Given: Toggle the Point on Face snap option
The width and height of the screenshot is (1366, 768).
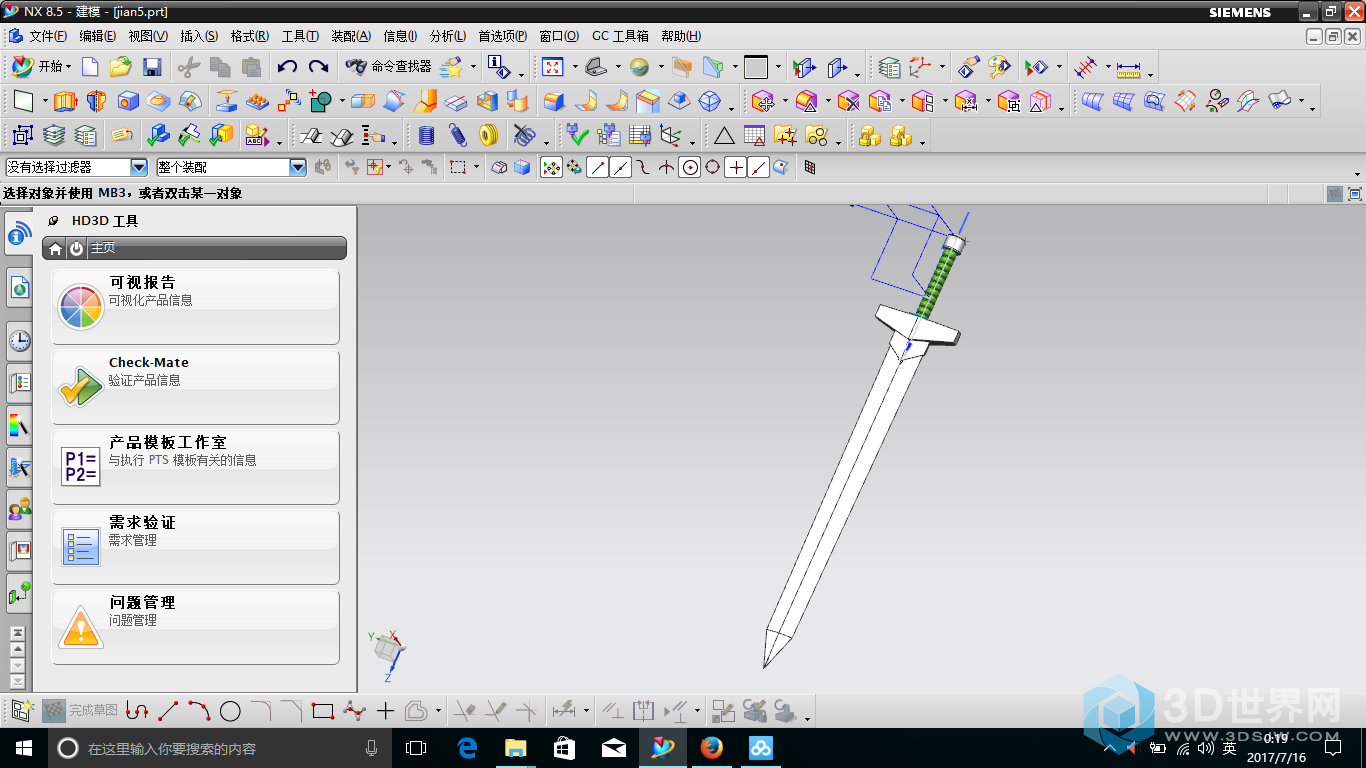Looking at the screenshot, I should tap(781, 167).
